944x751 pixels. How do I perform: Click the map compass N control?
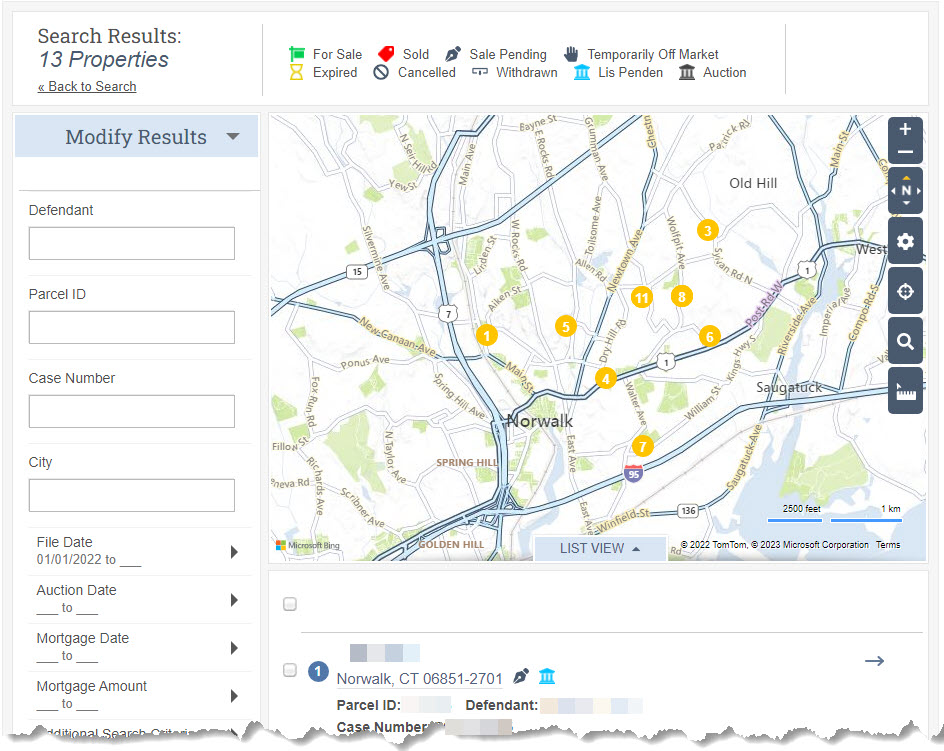coord(905,191)
